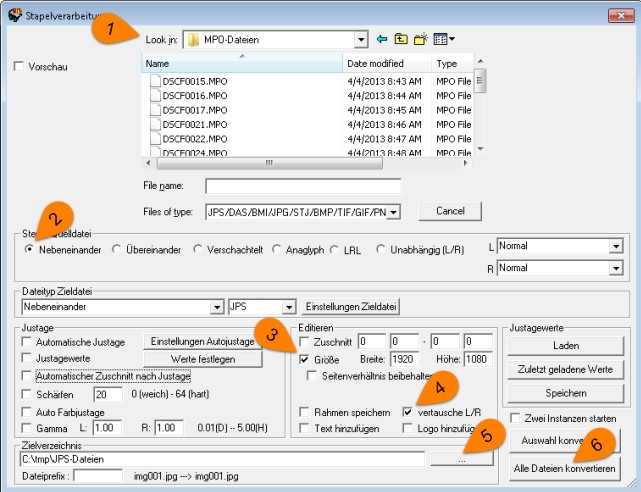The width and height of the screenshot is (641, 492).
Task: Click the back arrow navigation icon
Action: (x=381, y=39)
